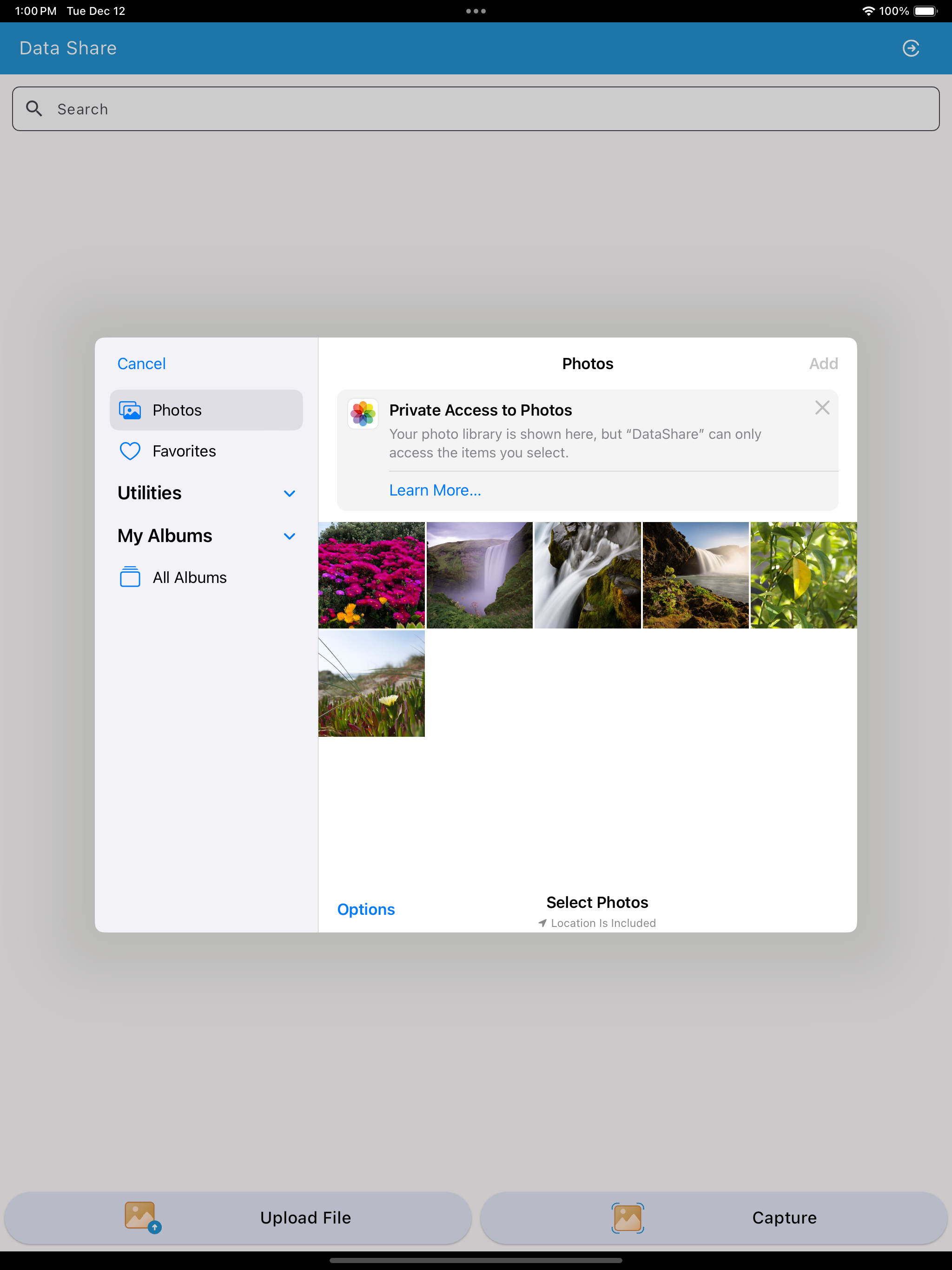Click the capture image icon
Image resolution: width=952 pixels, height=1270 pixels.
click(628, 1218)
